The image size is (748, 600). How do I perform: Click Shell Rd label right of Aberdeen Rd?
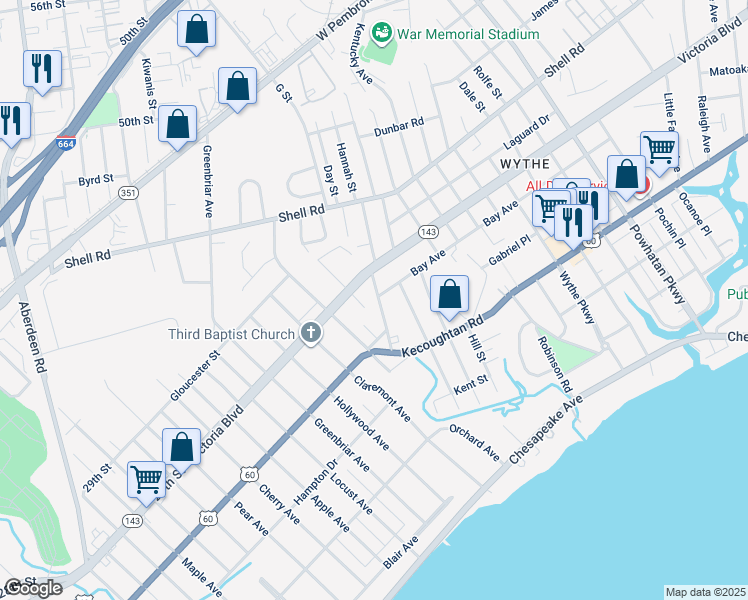pos(87,259)
